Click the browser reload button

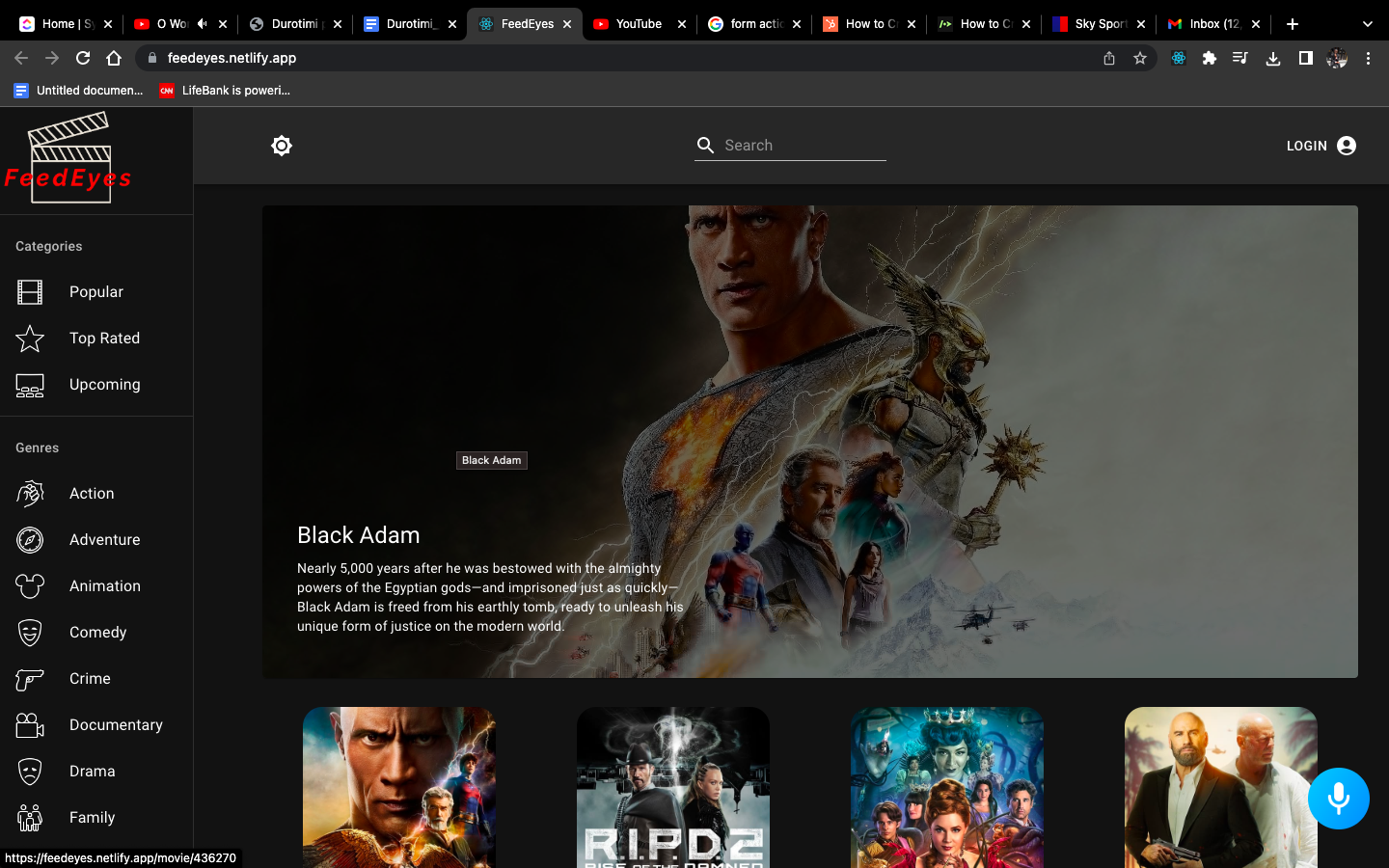[83, 58]
